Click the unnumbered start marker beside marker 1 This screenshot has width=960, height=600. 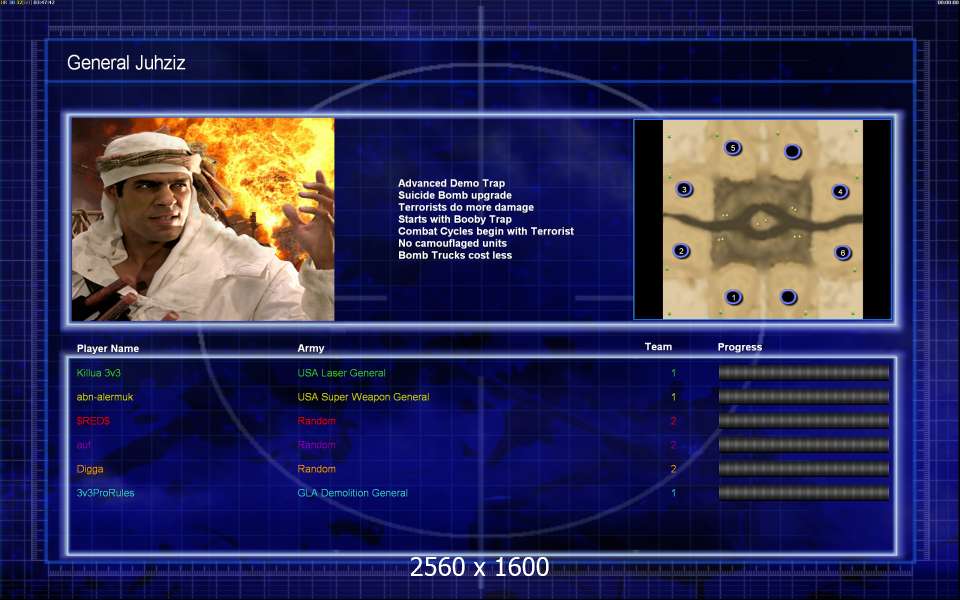[x=789, y=298]
